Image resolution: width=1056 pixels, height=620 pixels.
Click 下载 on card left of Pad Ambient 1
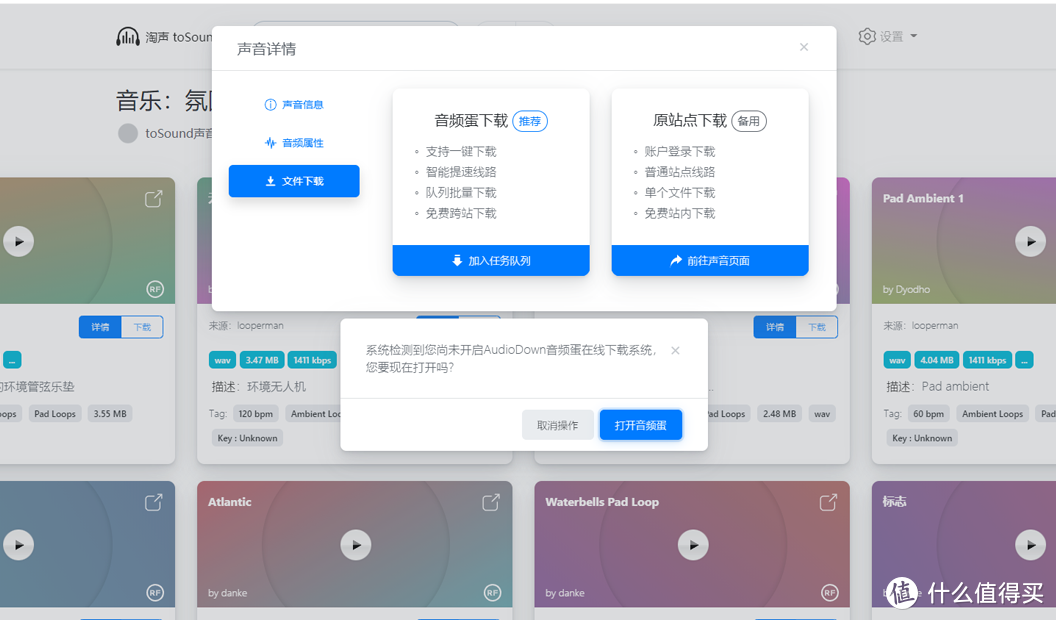pos(817,327)
